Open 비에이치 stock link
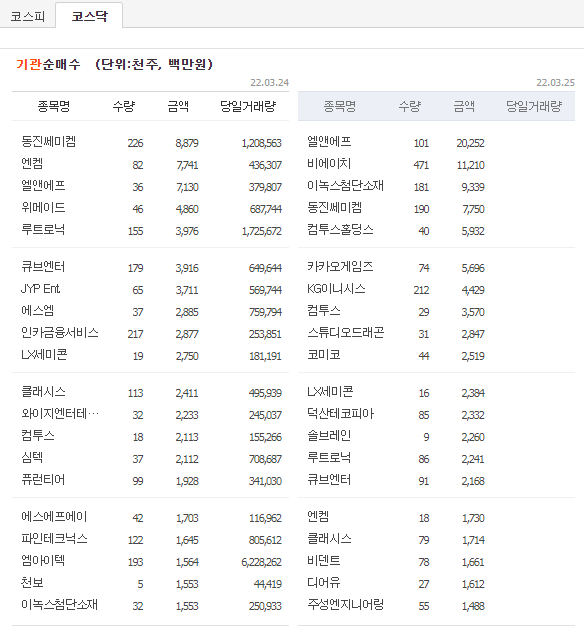584x633 pixels. pyautogui.click(x=329, y=163)
